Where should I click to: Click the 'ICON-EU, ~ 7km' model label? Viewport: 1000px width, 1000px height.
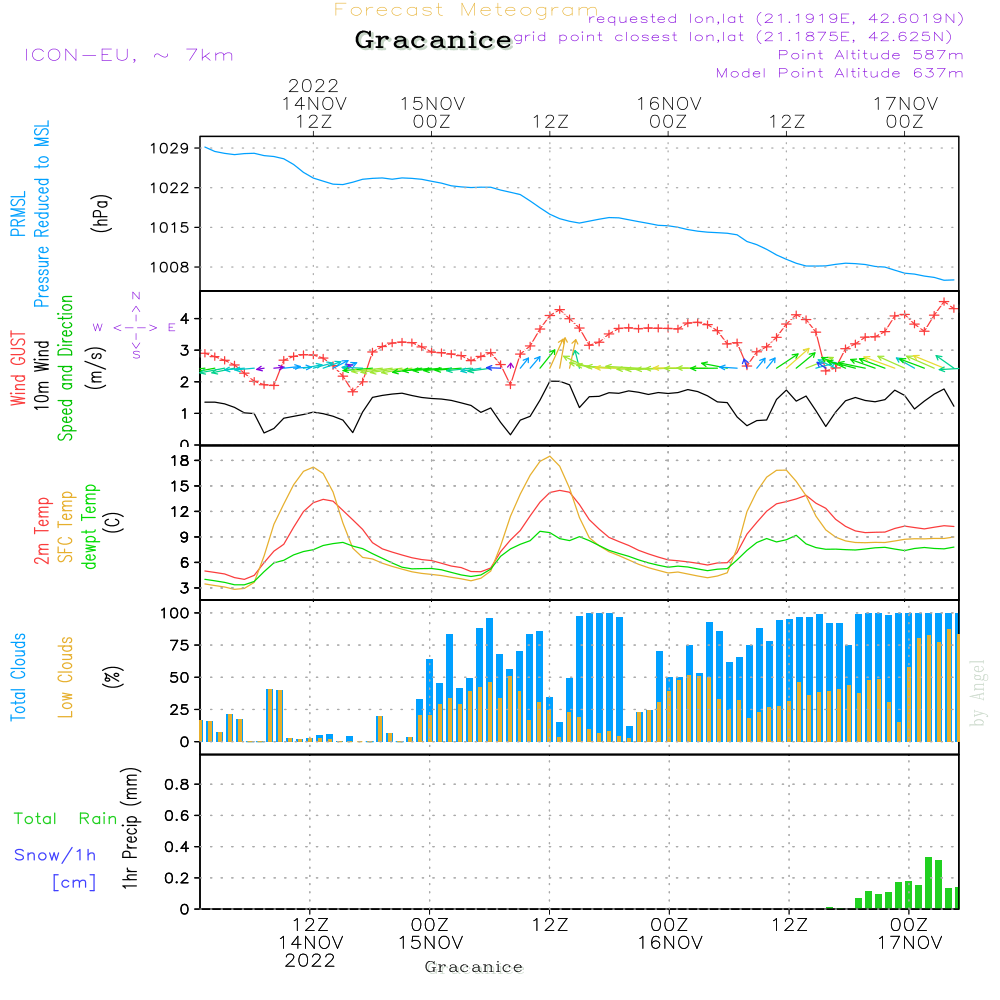pyautogui.click(x=129, y=55)
